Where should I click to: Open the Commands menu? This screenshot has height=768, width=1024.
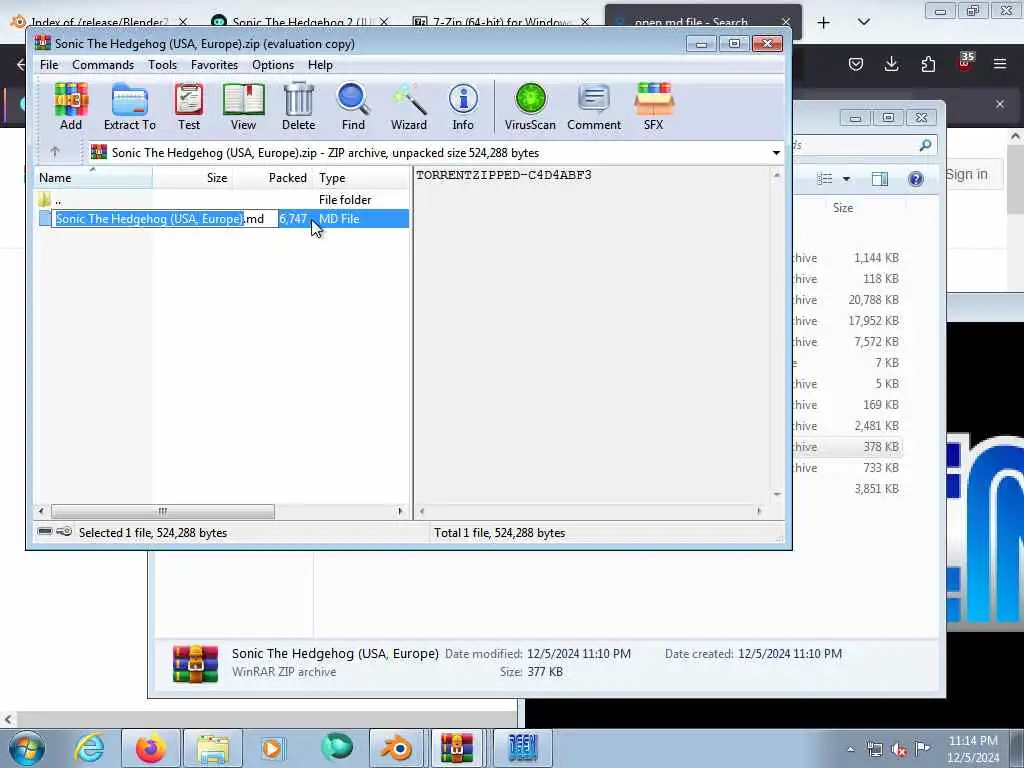(103, 65)
